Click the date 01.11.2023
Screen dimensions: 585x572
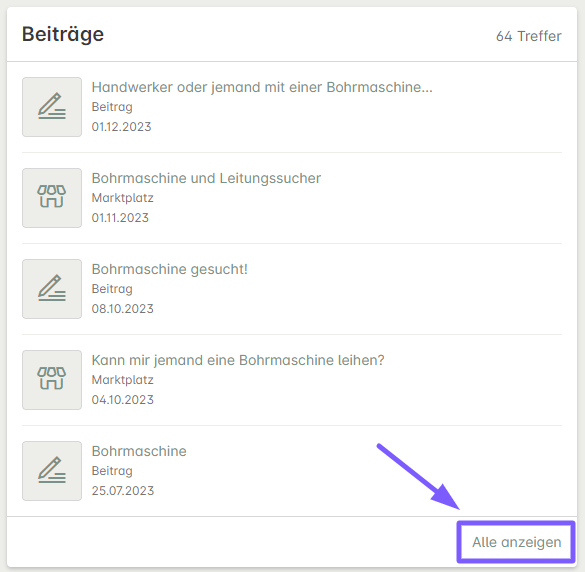point(120,218)
